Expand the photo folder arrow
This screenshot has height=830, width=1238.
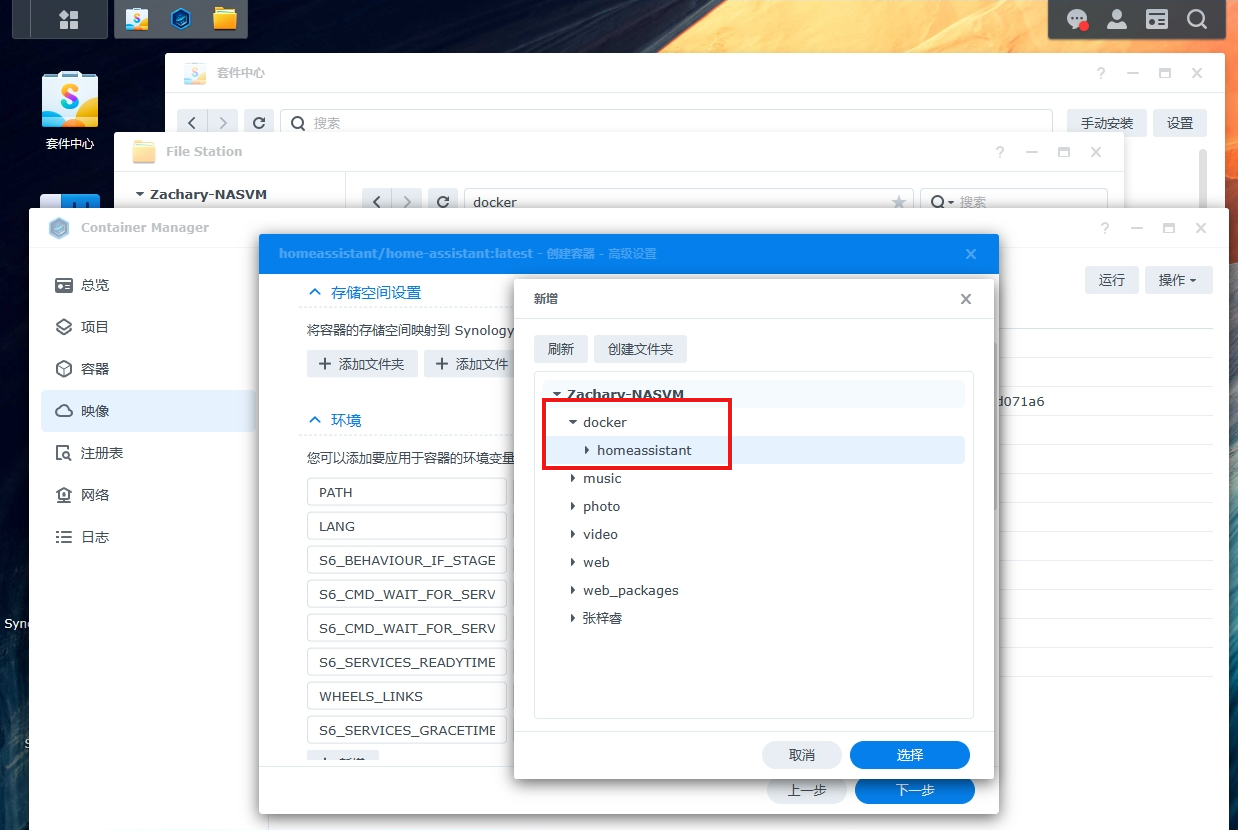pyautogui.click(x=573, y=506)
